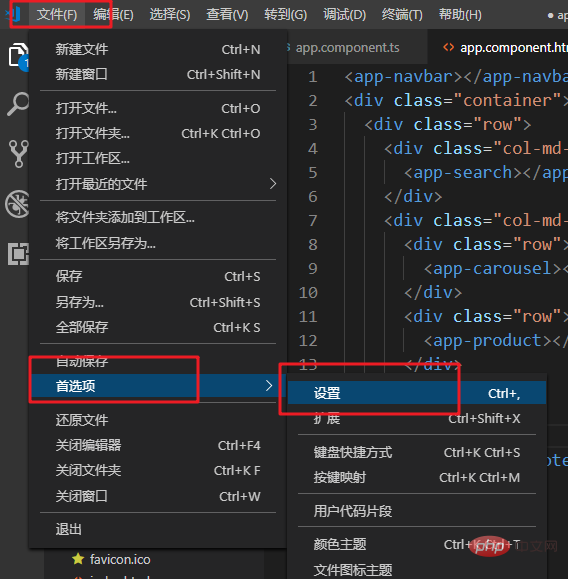
Task: Open the 查看(V) menu
Action: coord(227,15)
